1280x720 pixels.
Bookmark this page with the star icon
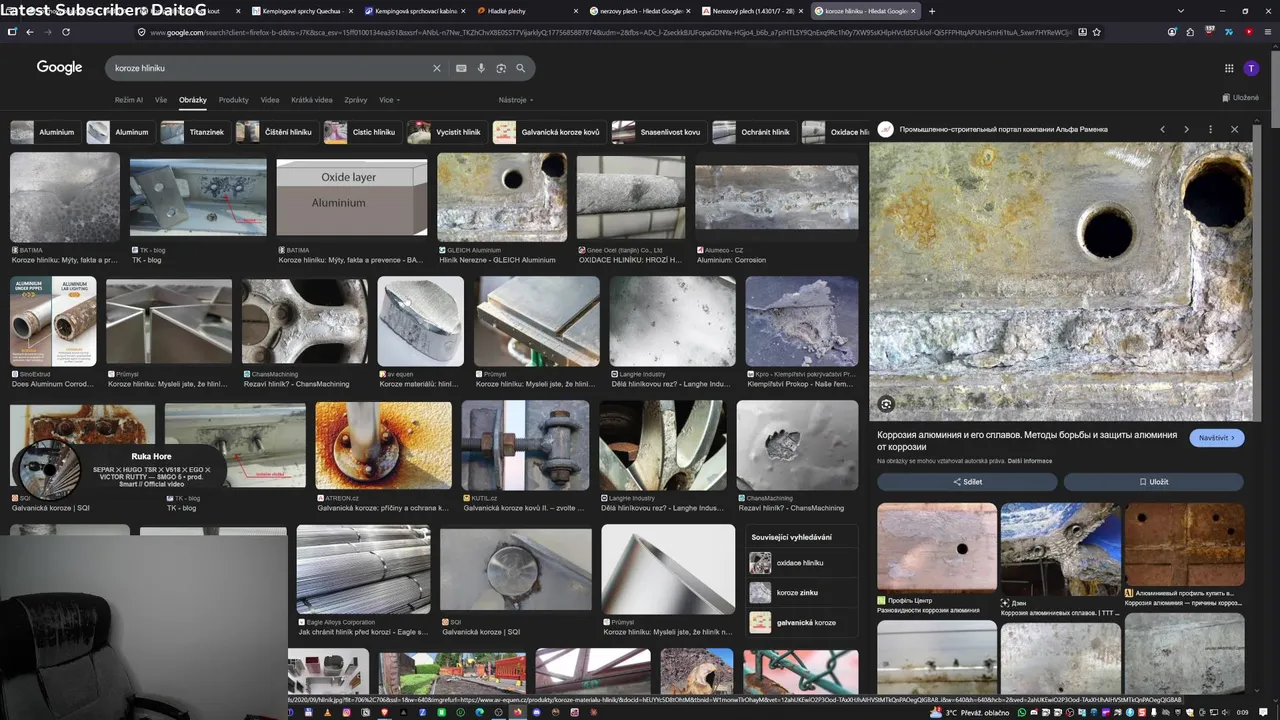coord(1097,32)
